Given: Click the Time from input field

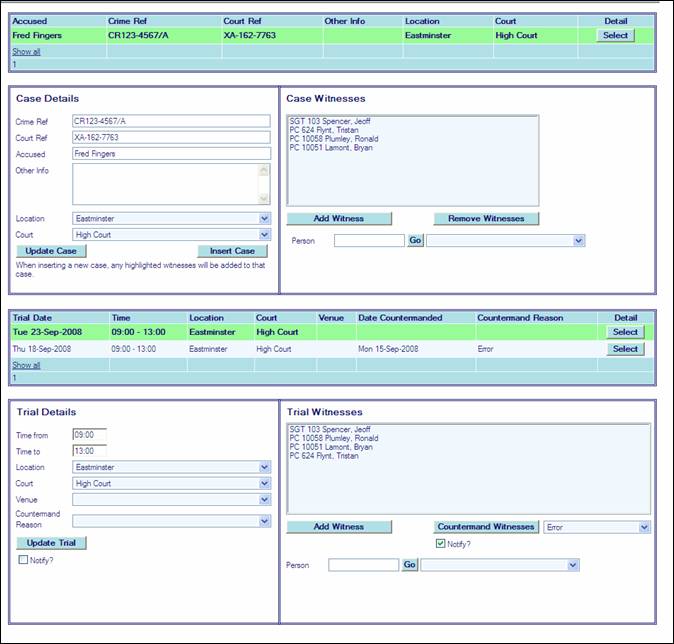Looking at the screenshot, I should click(x=89, y=435).
